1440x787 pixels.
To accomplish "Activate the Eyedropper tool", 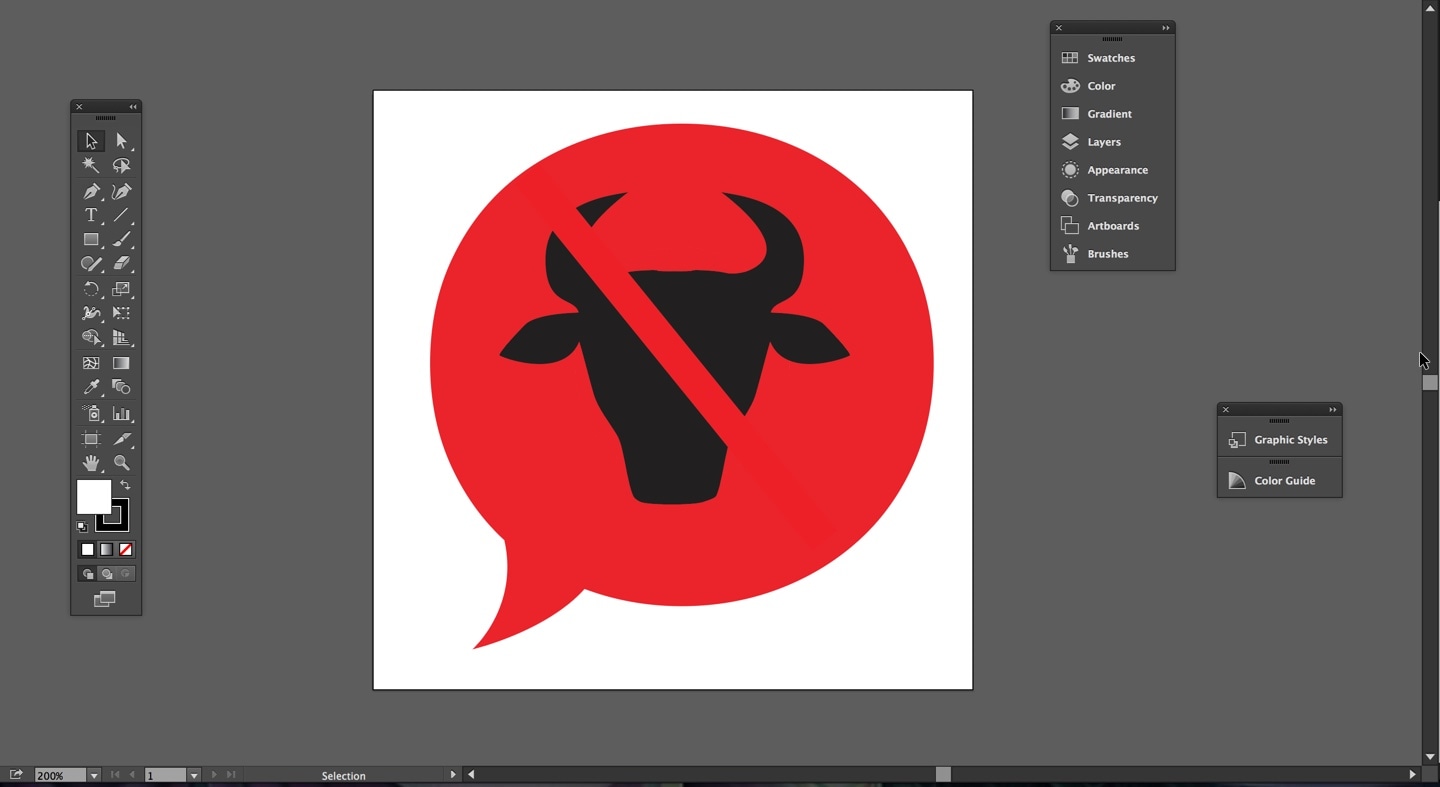I will (91, 388).
